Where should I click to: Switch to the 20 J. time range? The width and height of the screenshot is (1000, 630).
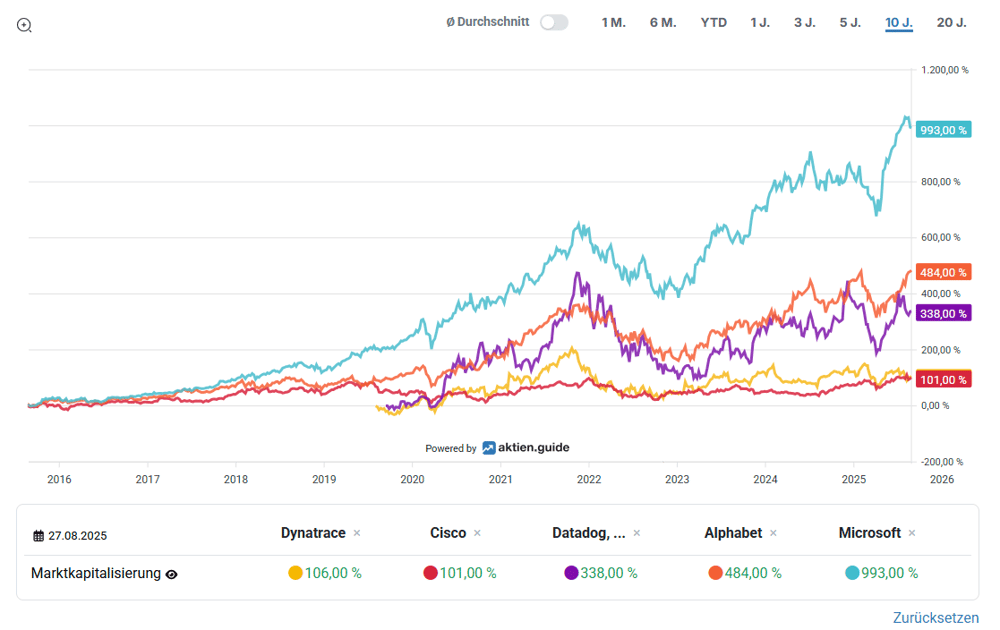tap(952, 22)
